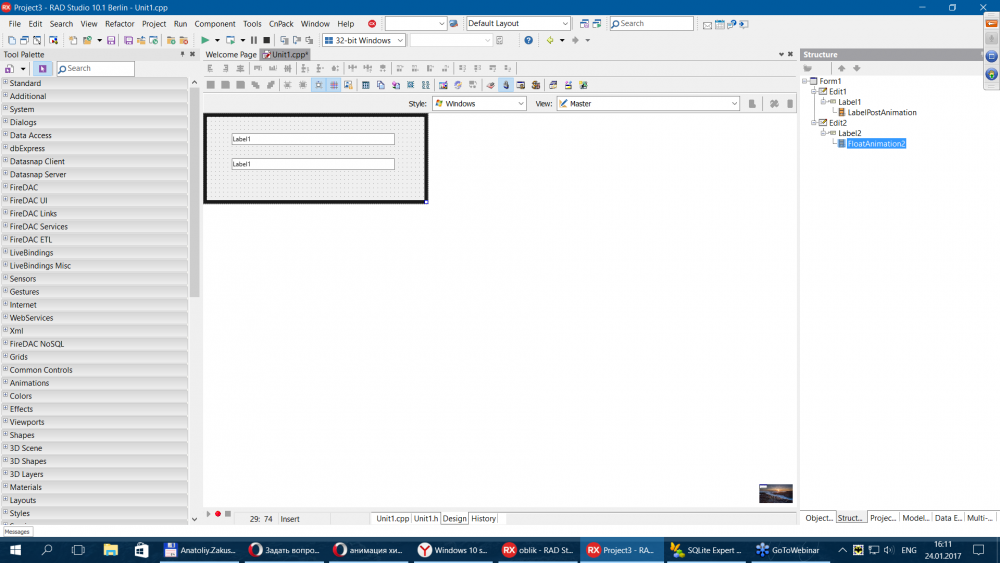This screenshot has width=1000, height=563.
Task: Select the upper edit control on the form designer
Action: pyautogui.click(x=312, y=139)
